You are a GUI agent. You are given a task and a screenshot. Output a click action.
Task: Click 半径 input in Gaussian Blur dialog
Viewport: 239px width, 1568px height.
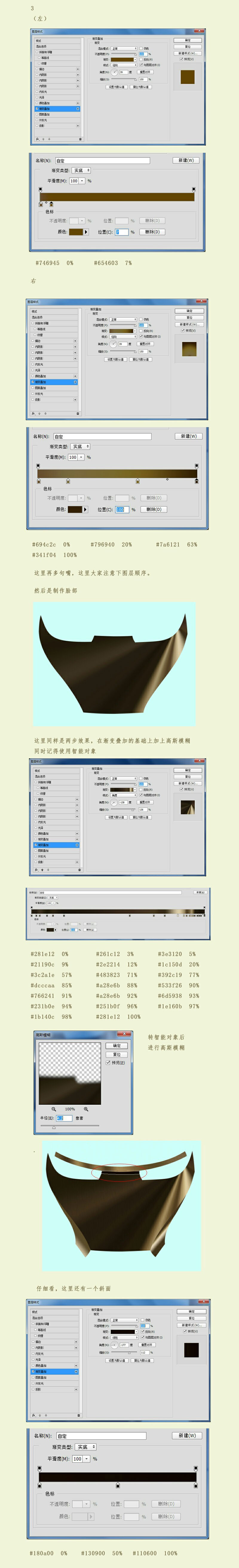click(x=65, y=1118)
